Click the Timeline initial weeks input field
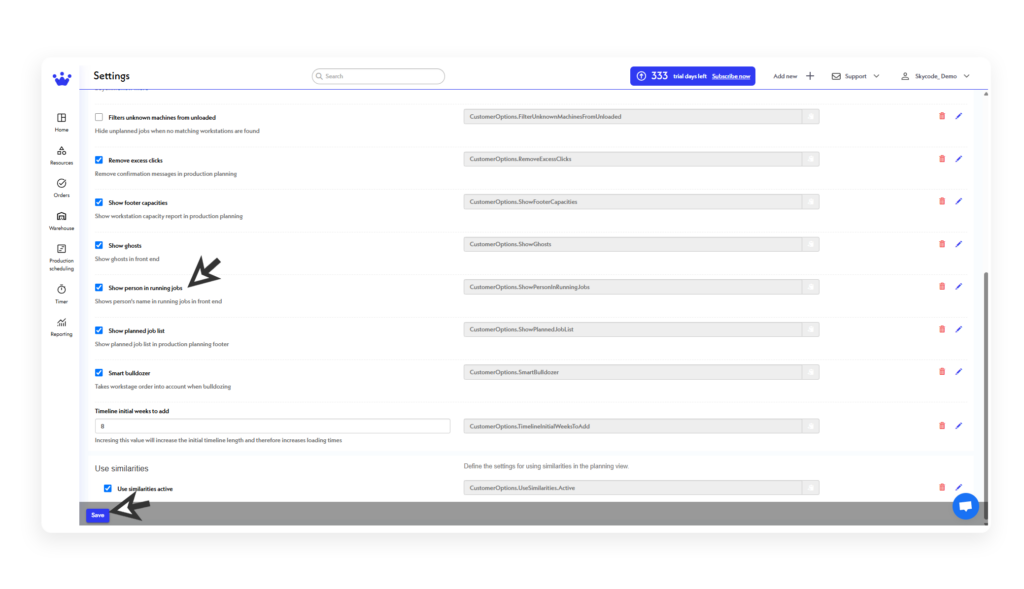The image size is (1024, 589). (271, 426)
